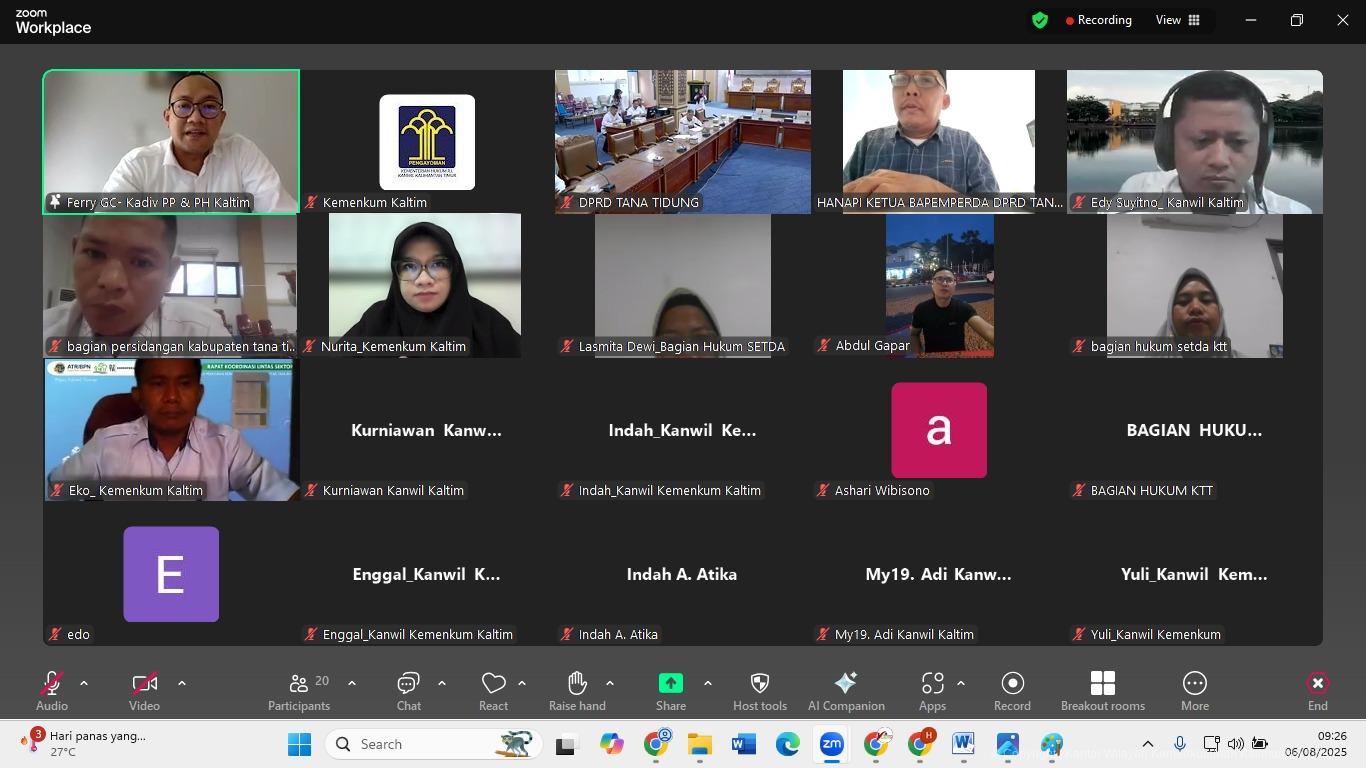Select HANAPI KETUA BAPEMPERDA video tile
Screen dimensions: 1366x768
click(x=939, y=141)
